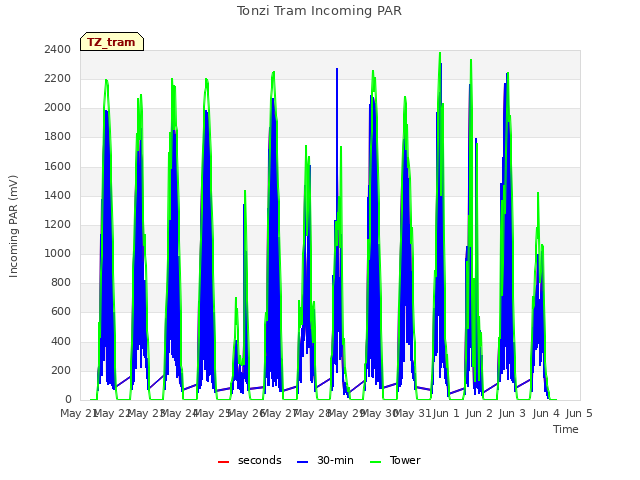Image resolution: width=640 pixels, height=480 pixels.
Task: Click the Time axis label
Action: click(x=566, y=429)
